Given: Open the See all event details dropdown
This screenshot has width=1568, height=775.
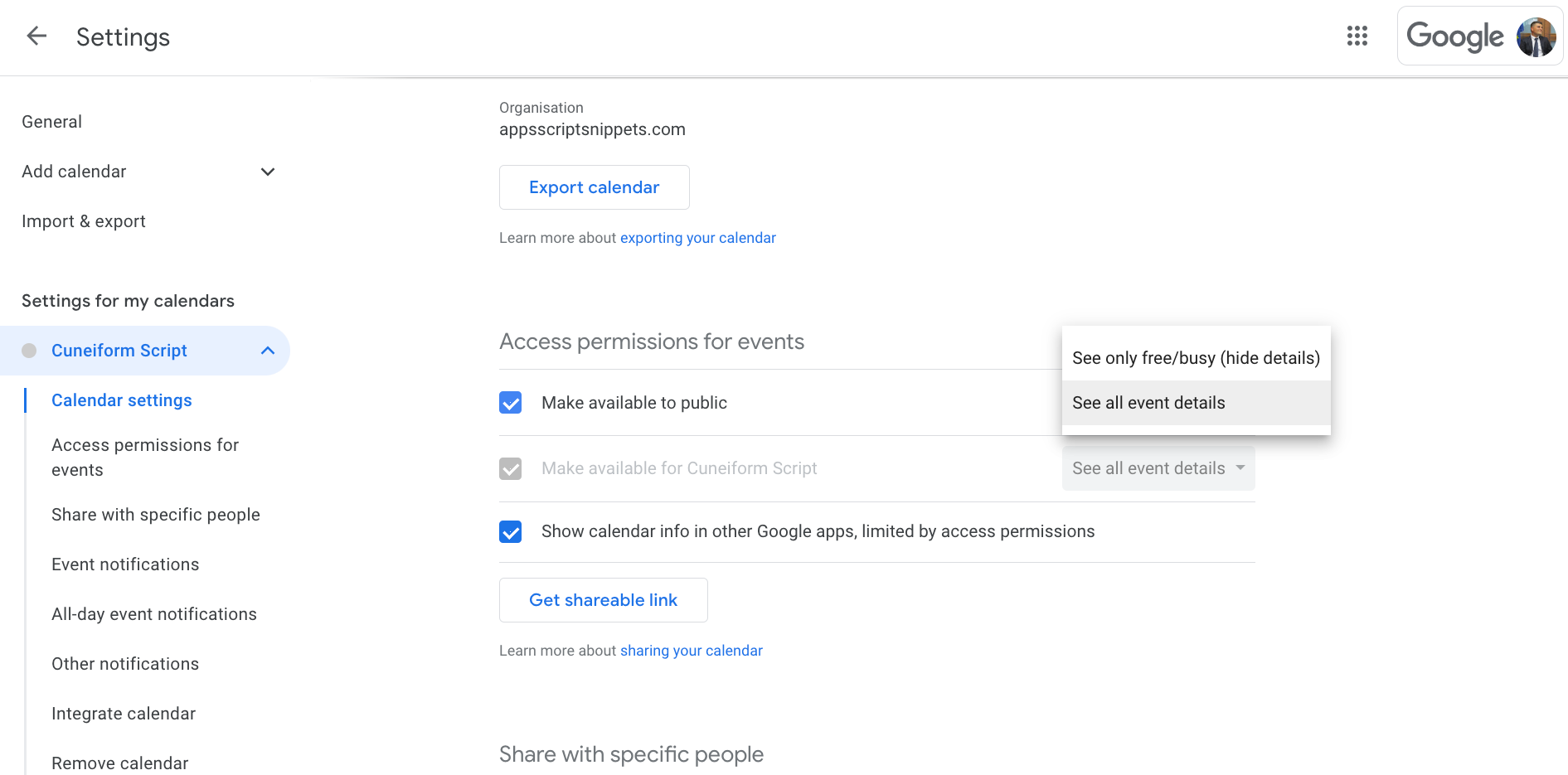Looking at the screenshot, I should point(1158,468).
